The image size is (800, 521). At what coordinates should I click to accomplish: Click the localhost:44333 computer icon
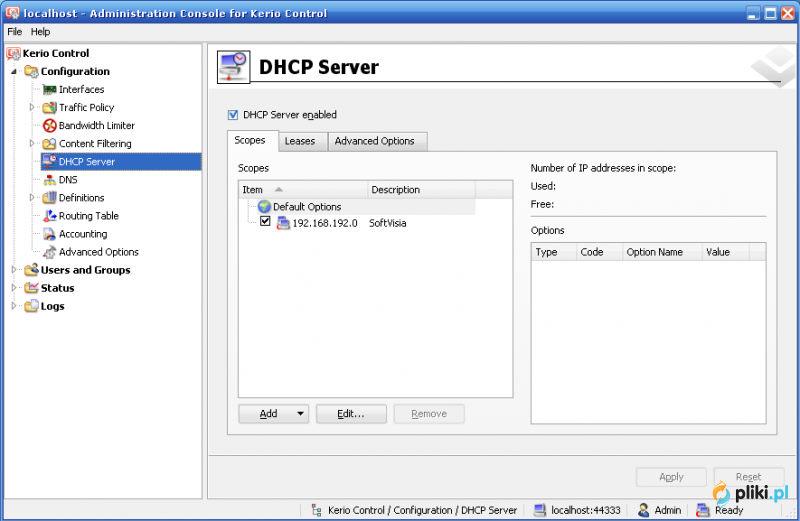tap(540, 510)
